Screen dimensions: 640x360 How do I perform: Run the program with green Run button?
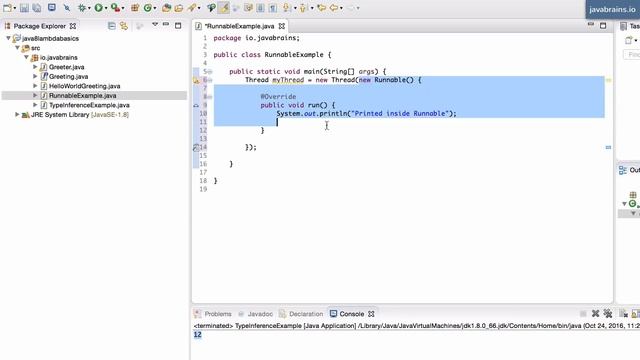click(x=98, y=8)
